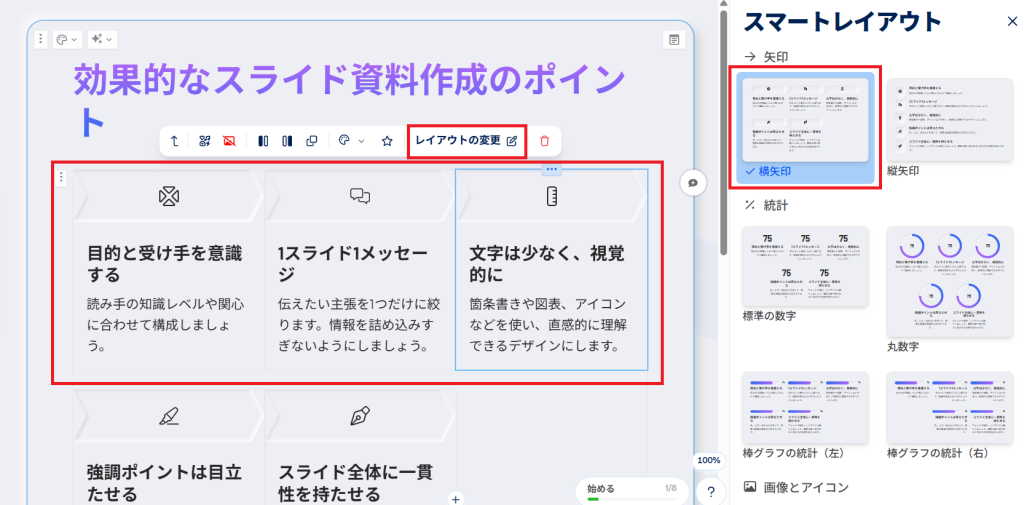The image size is (1024, 505).
Task: Expand the chevron next to toolbar palette
Action: [x=362, y=140]
